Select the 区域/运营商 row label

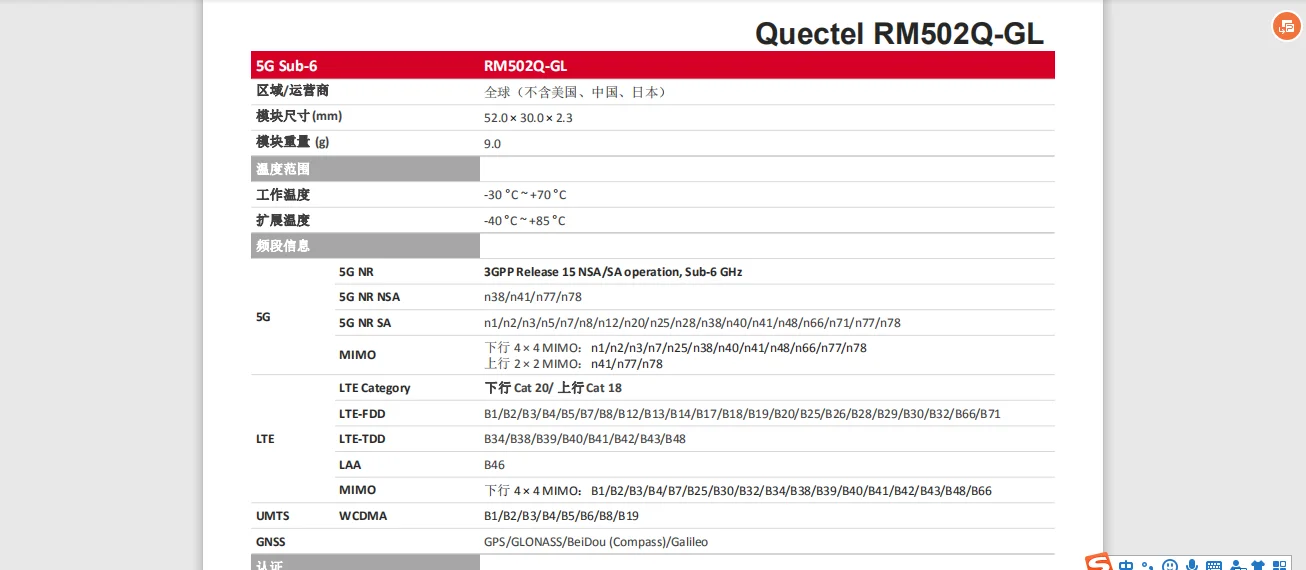click(x=292, y=91)
